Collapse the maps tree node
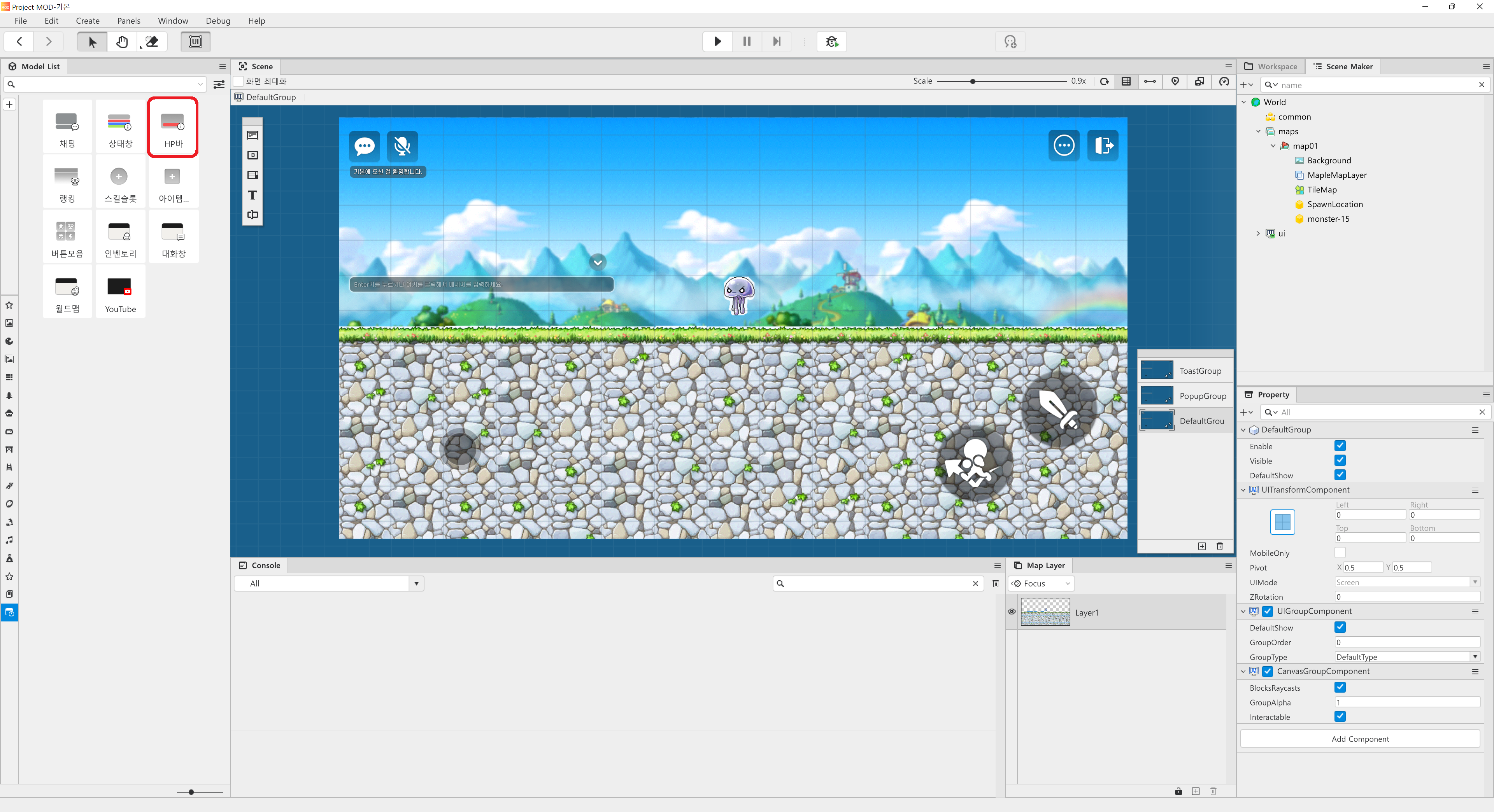 (x=1259, y=131)
